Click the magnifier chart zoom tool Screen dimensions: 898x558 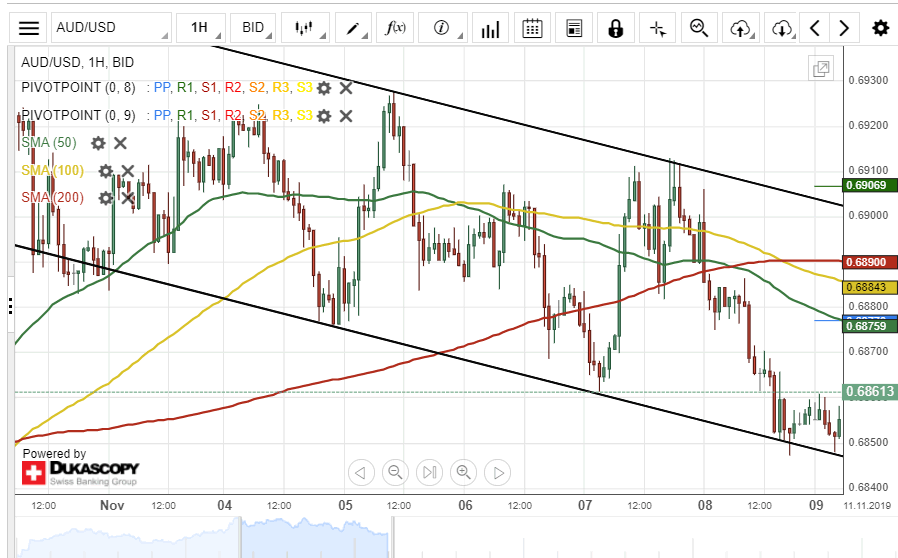tap(699, 27)
